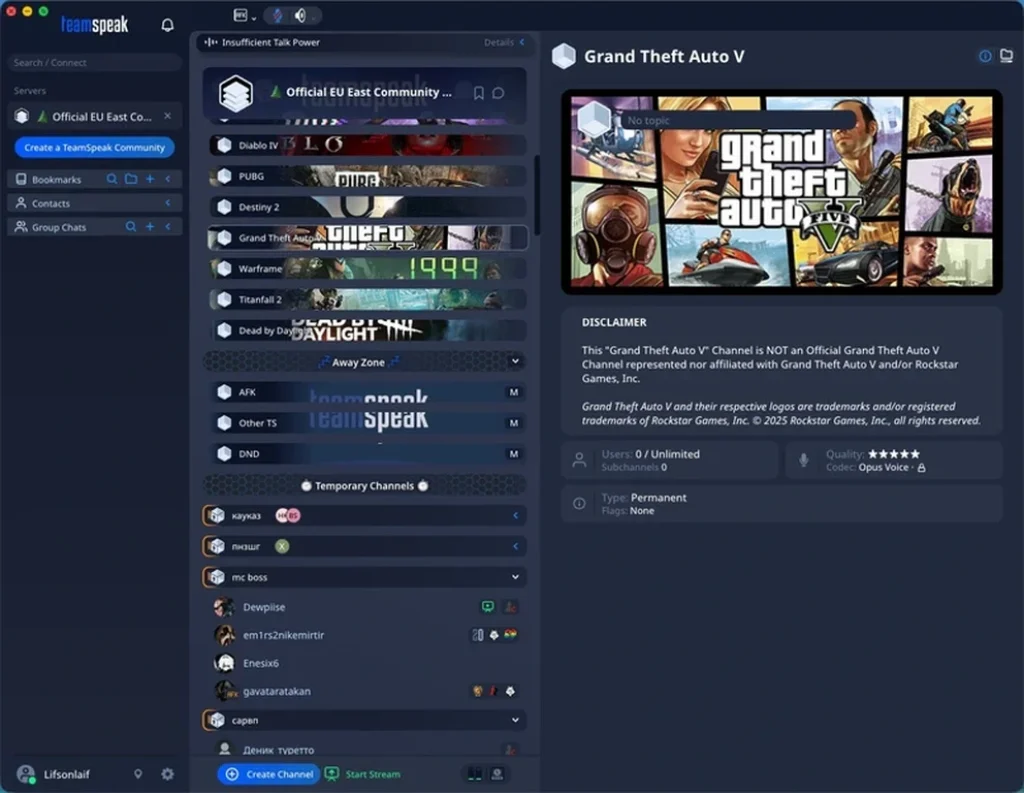This screenshot has height=793, width=1024.
Task: Open the PUBG channel
Action: coord(368,176)
